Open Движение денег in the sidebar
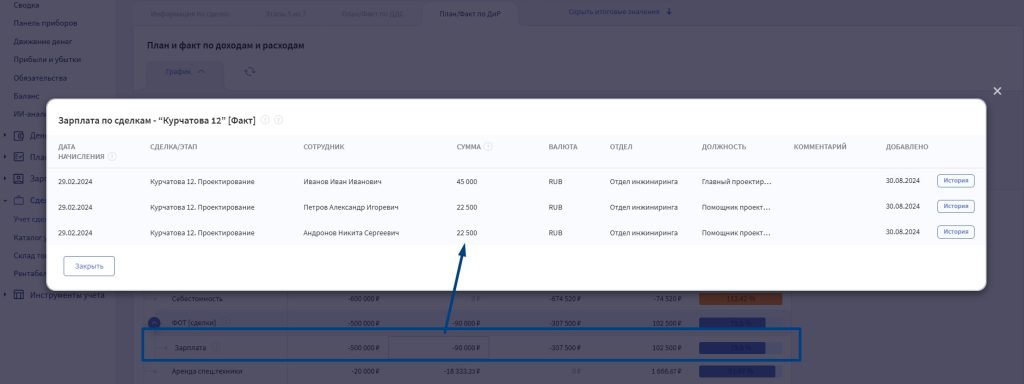Image resolution: width=1024 pixels, height=384 pixels. pos(42,42)
